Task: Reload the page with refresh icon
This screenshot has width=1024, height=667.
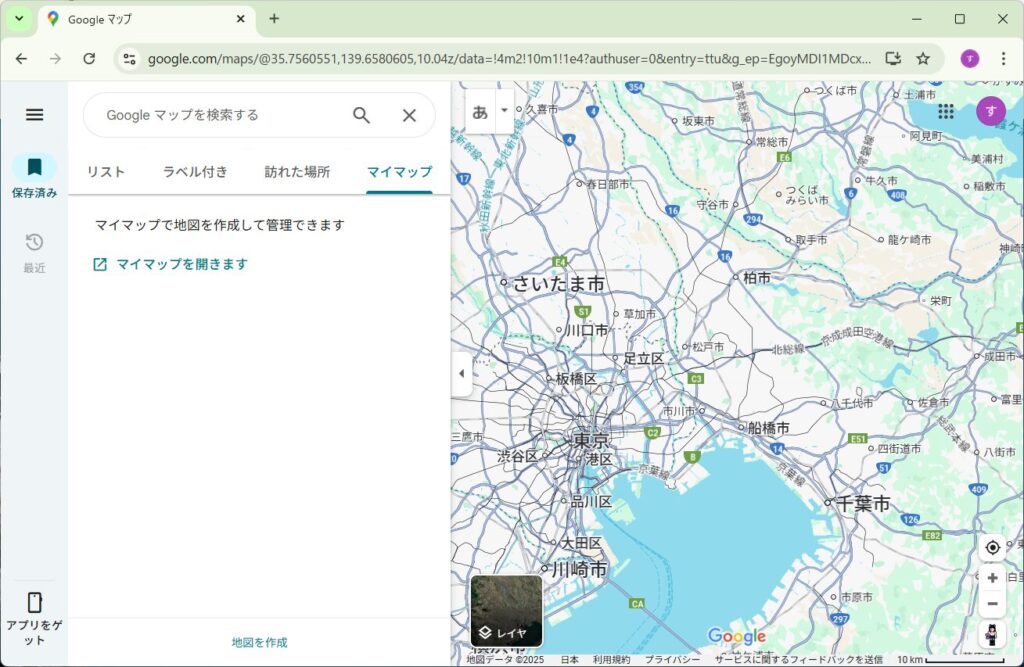Action: [x=89, y=59]
